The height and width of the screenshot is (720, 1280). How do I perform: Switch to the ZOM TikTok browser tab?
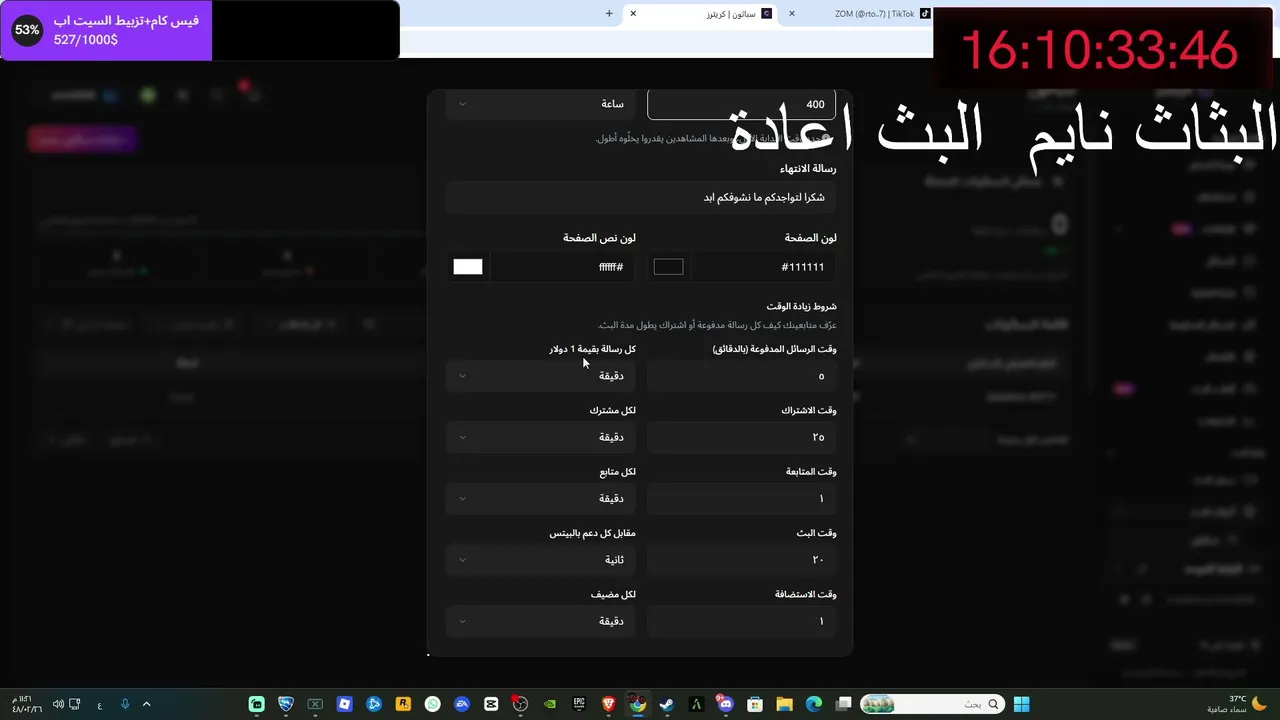pos(862,14)
